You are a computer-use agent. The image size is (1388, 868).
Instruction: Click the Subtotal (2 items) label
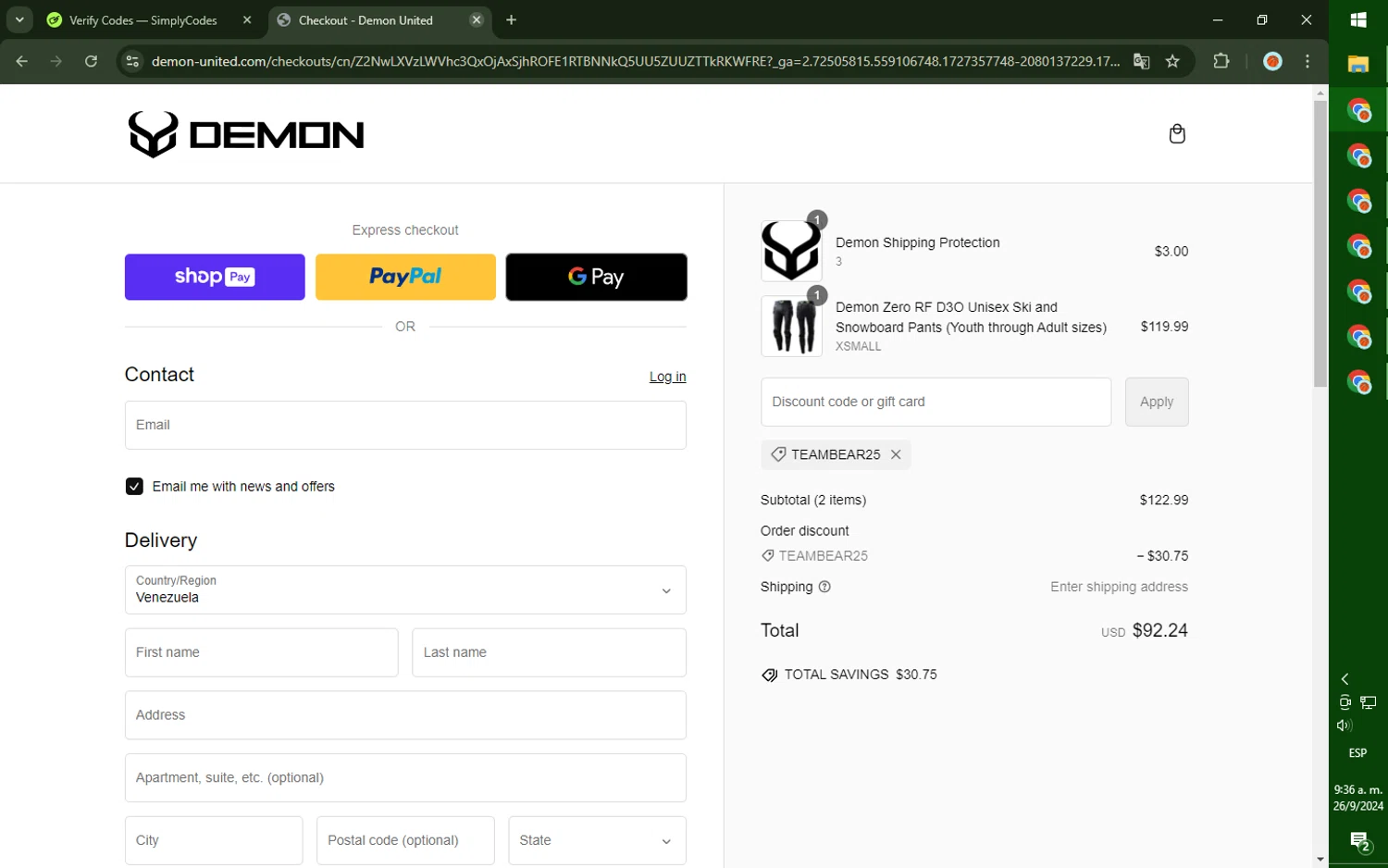[813, 500]
